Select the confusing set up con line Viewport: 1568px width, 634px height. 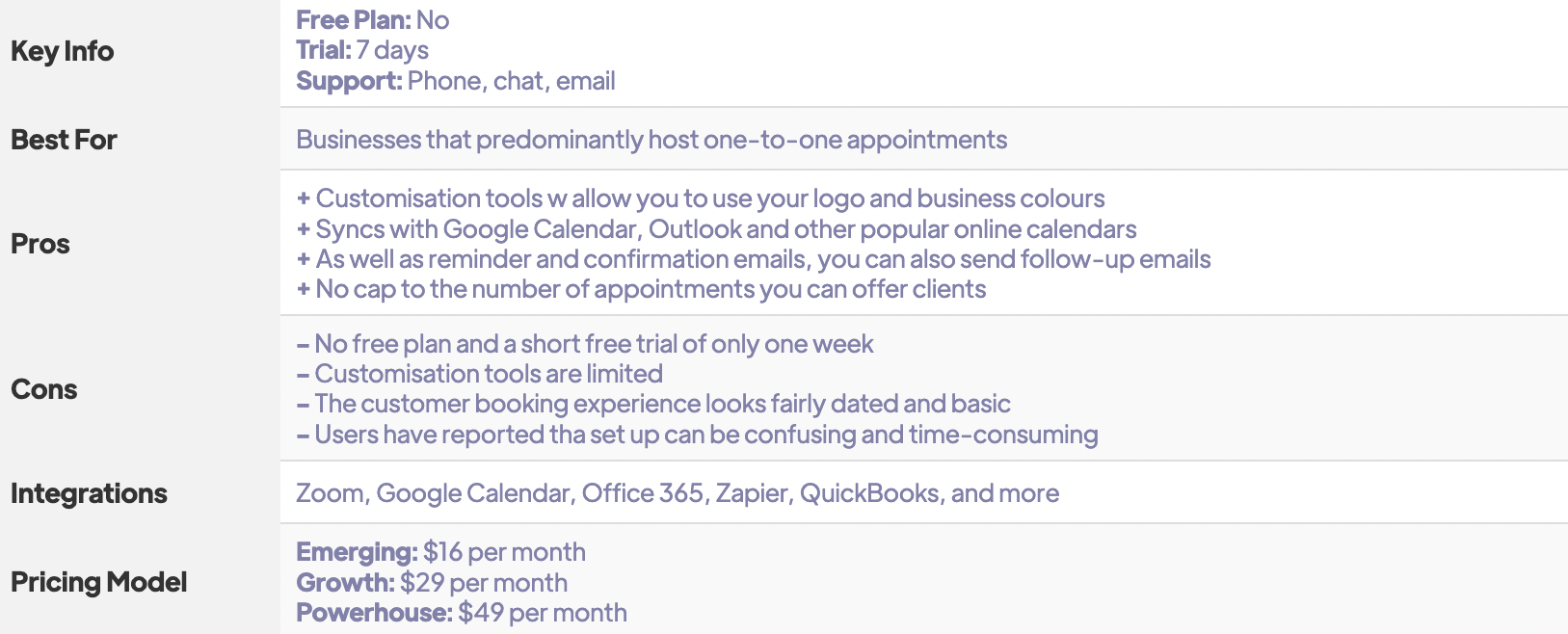pos(697,435)
